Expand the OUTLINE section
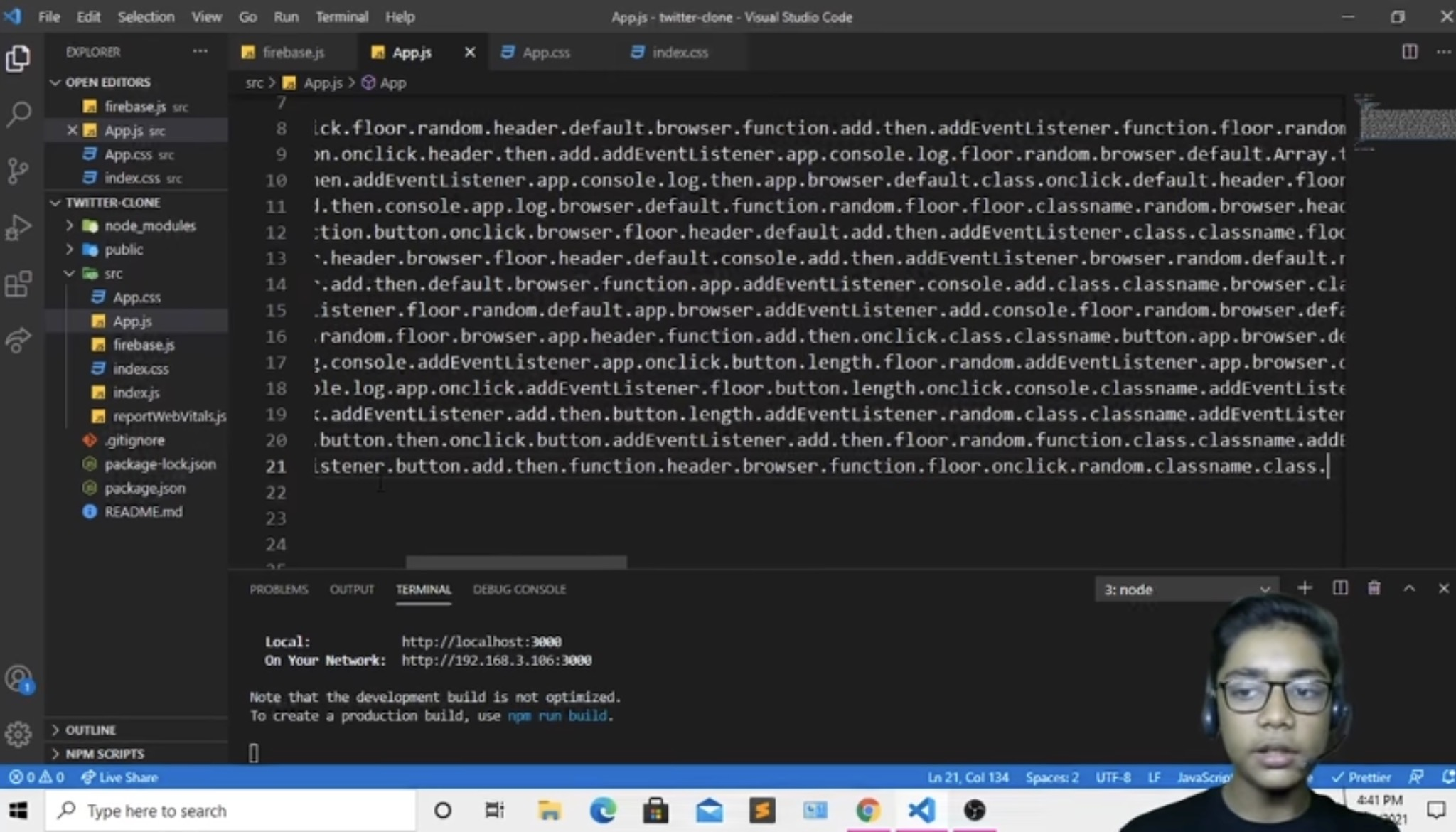Screen dimensions: 1456x832 pos(90,730)
